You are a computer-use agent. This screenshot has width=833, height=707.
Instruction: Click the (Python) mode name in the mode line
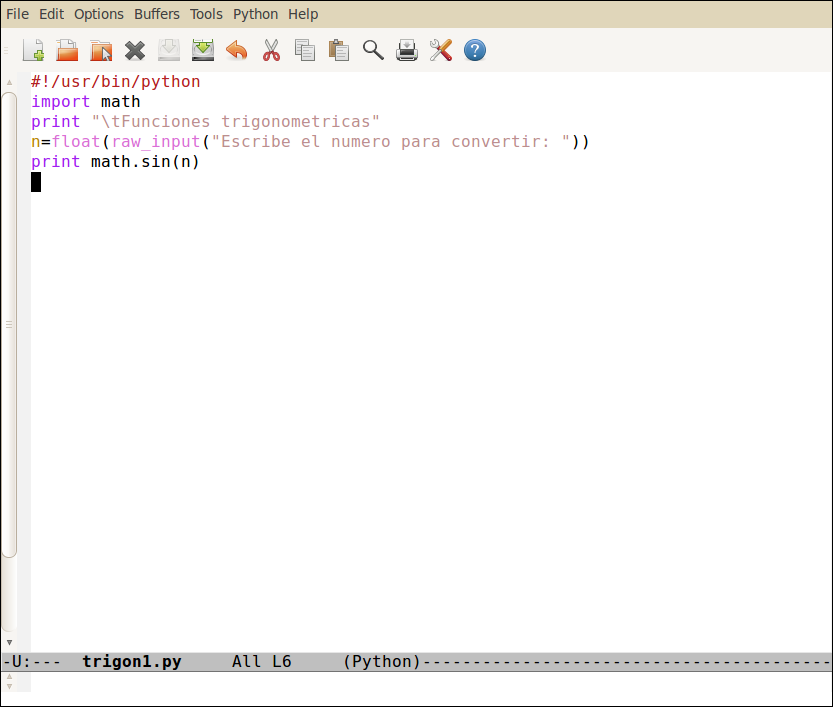pos(380,661)
